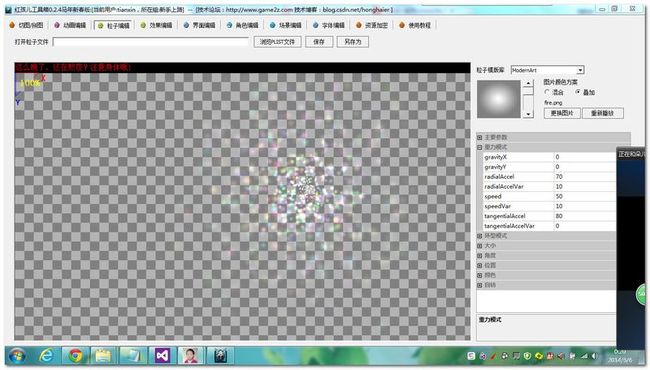
Task: Click the Sogou input S icon in the tray
Action: pos(471,355)
